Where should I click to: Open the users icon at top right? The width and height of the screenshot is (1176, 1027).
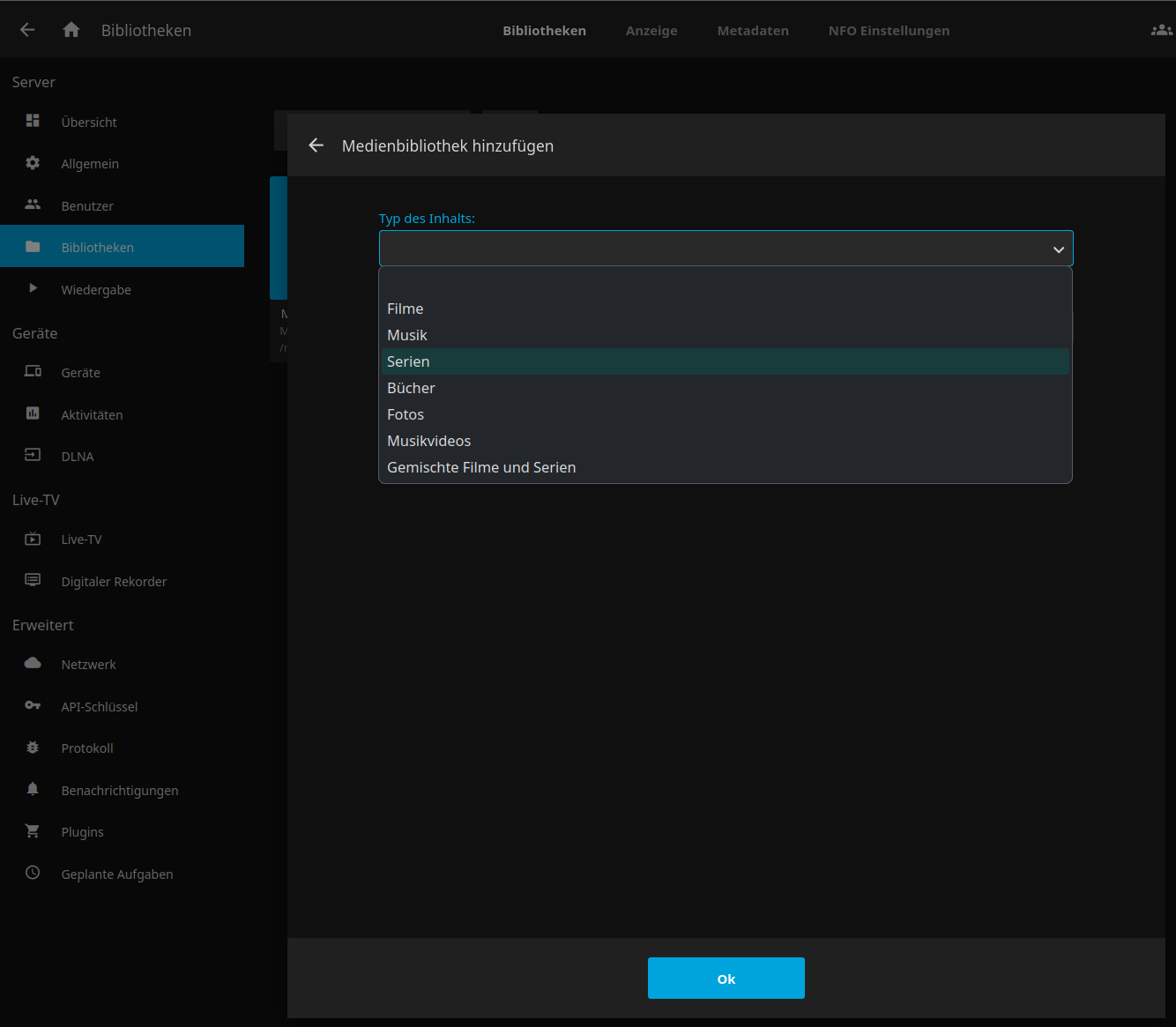[1161, 30]
